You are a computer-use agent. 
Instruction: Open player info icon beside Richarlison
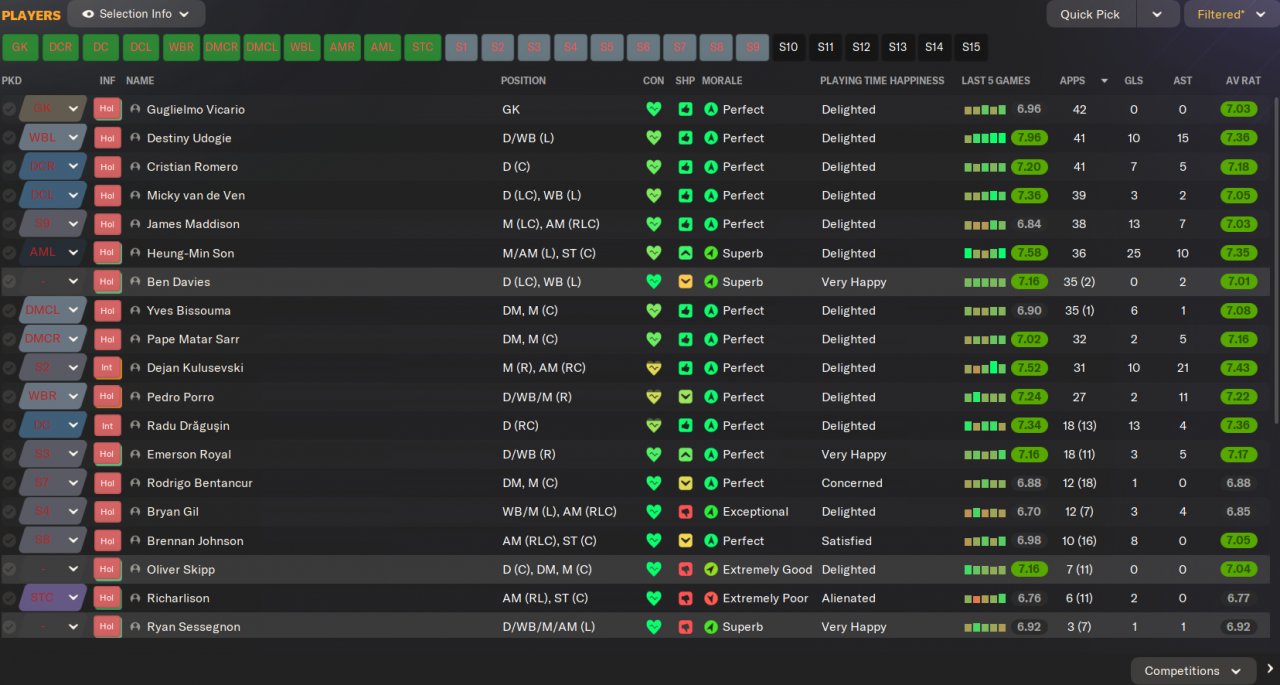click(135, 598)
